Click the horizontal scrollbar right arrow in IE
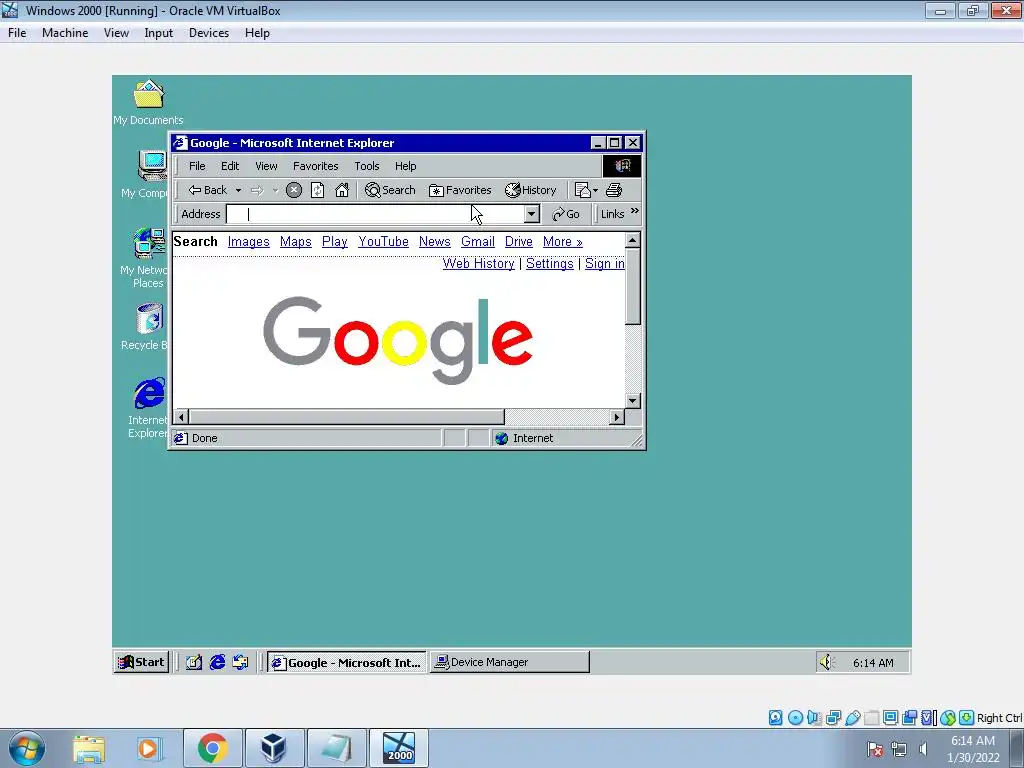Viewport: 1024px width, 768px height. pos(617,417)
